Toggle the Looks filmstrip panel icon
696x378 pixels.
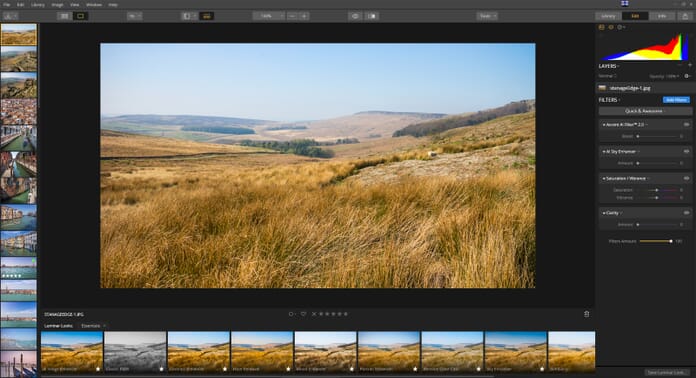coord(206,16)
